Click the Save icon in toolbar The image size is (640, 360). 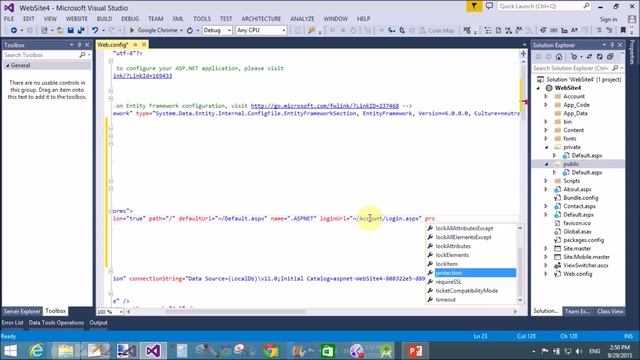[71, 30]
